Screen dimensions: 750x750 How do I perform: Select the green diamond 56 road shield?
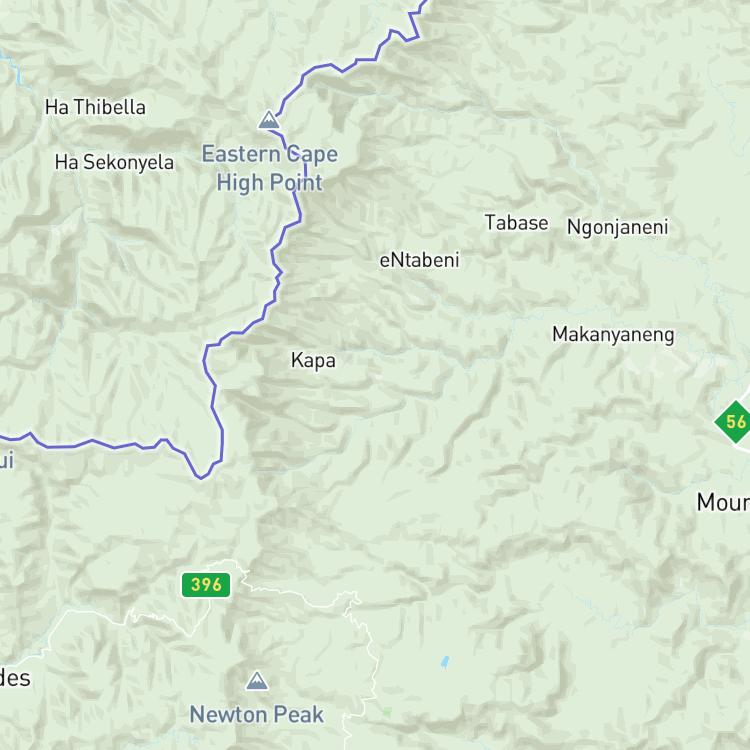(735, 422)
